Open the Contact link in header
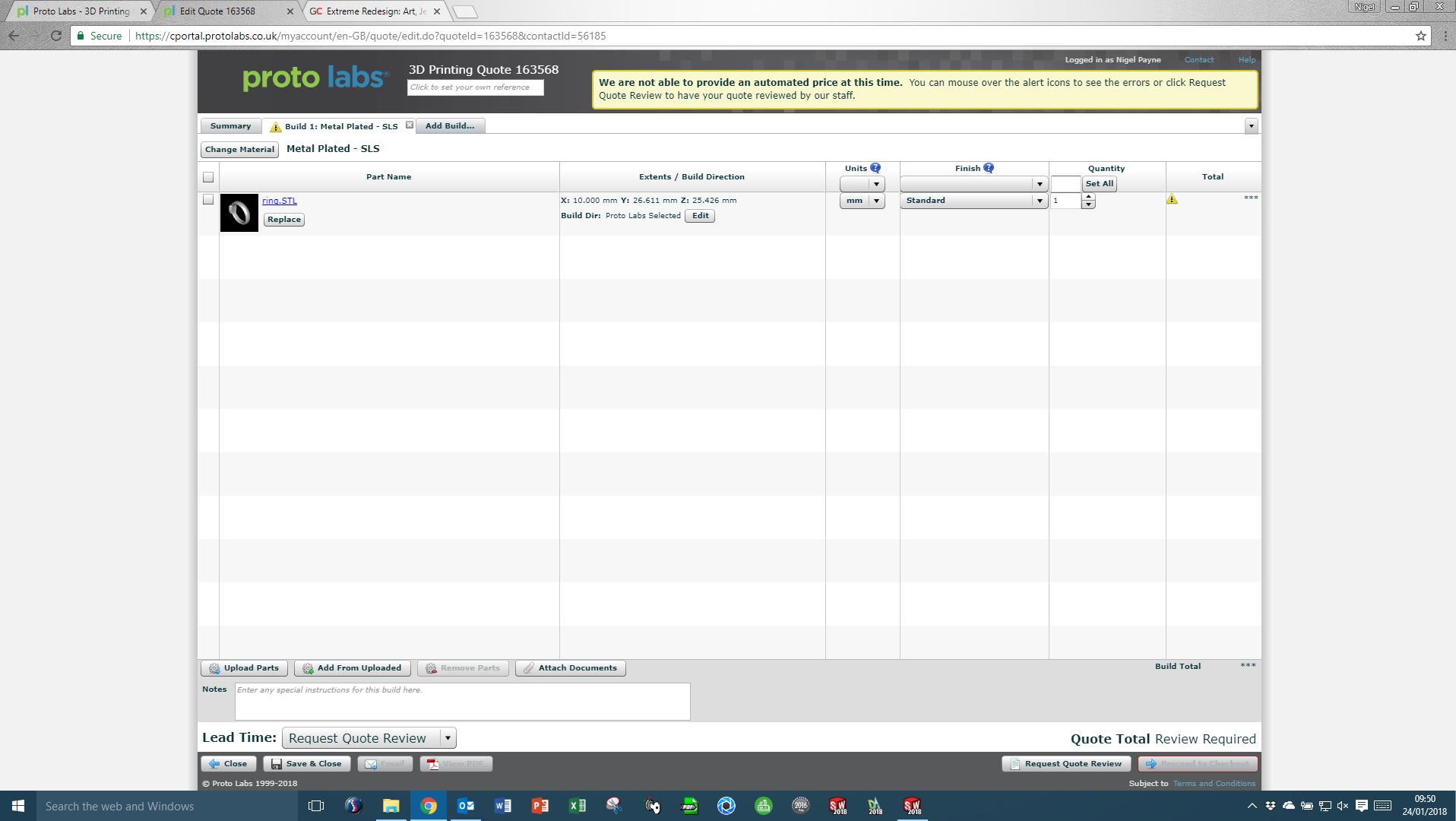This screenshot has height=821, width=1456. (1199, 60)
